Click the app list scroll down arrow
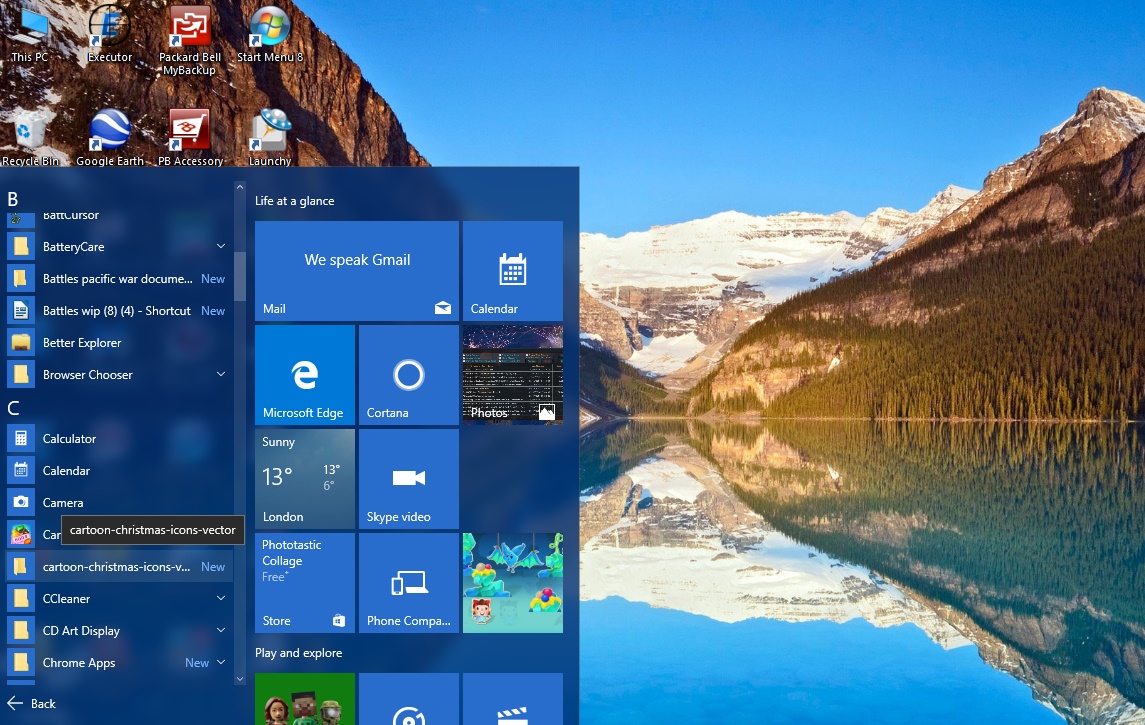Viewport: 1145px width, 725px height. (x=240, y=679)
